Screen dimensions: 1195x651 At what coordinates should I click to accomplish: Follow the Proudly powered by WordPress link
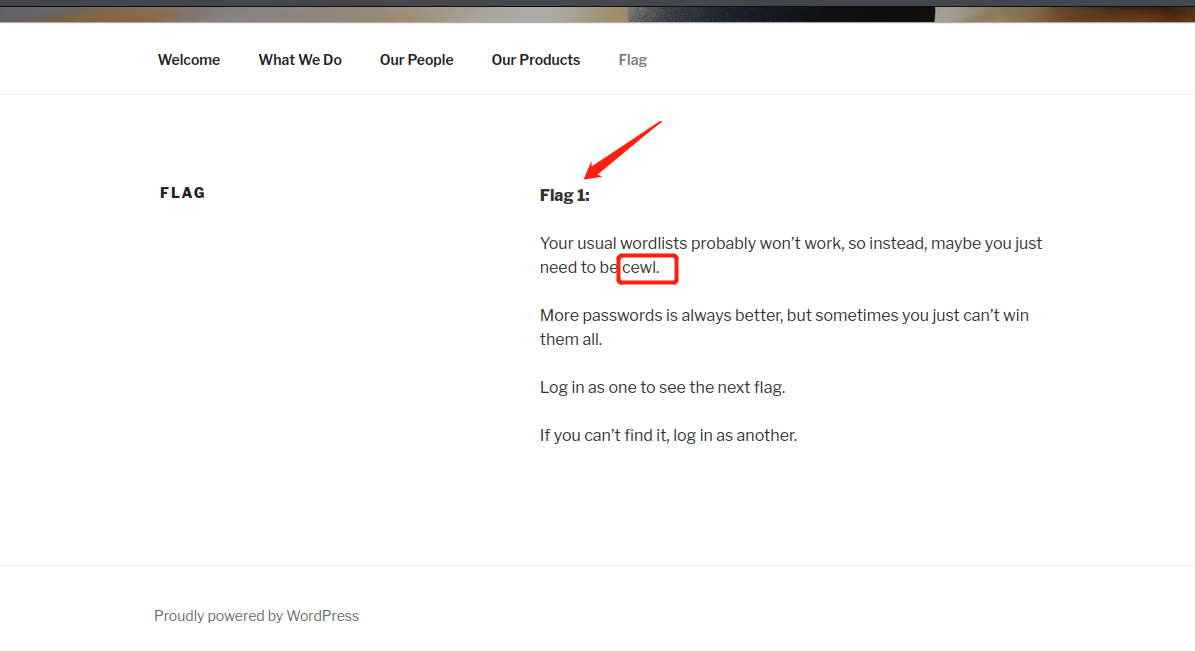[256, 615]
